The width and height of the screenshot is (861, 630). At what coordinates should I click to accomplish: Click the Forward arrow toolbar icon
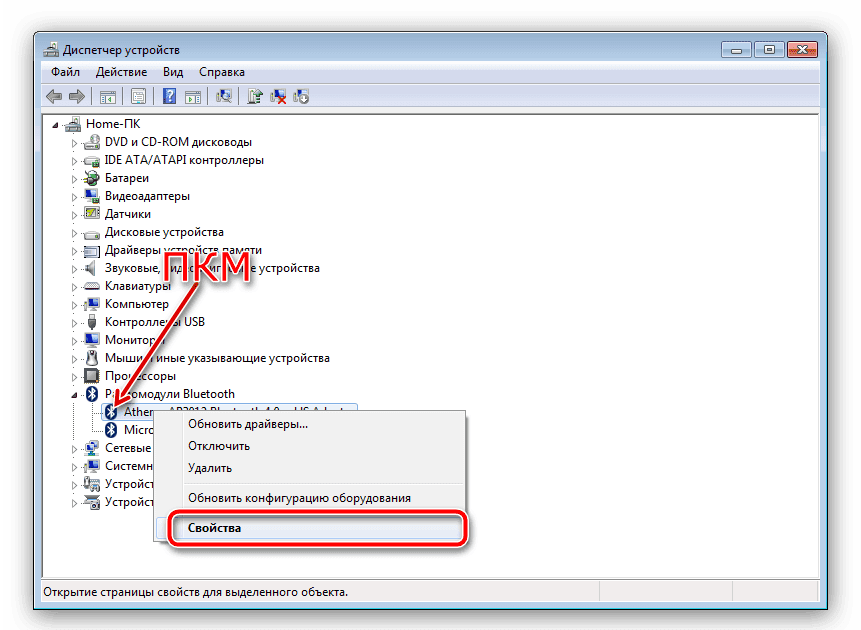pos(77,97)
